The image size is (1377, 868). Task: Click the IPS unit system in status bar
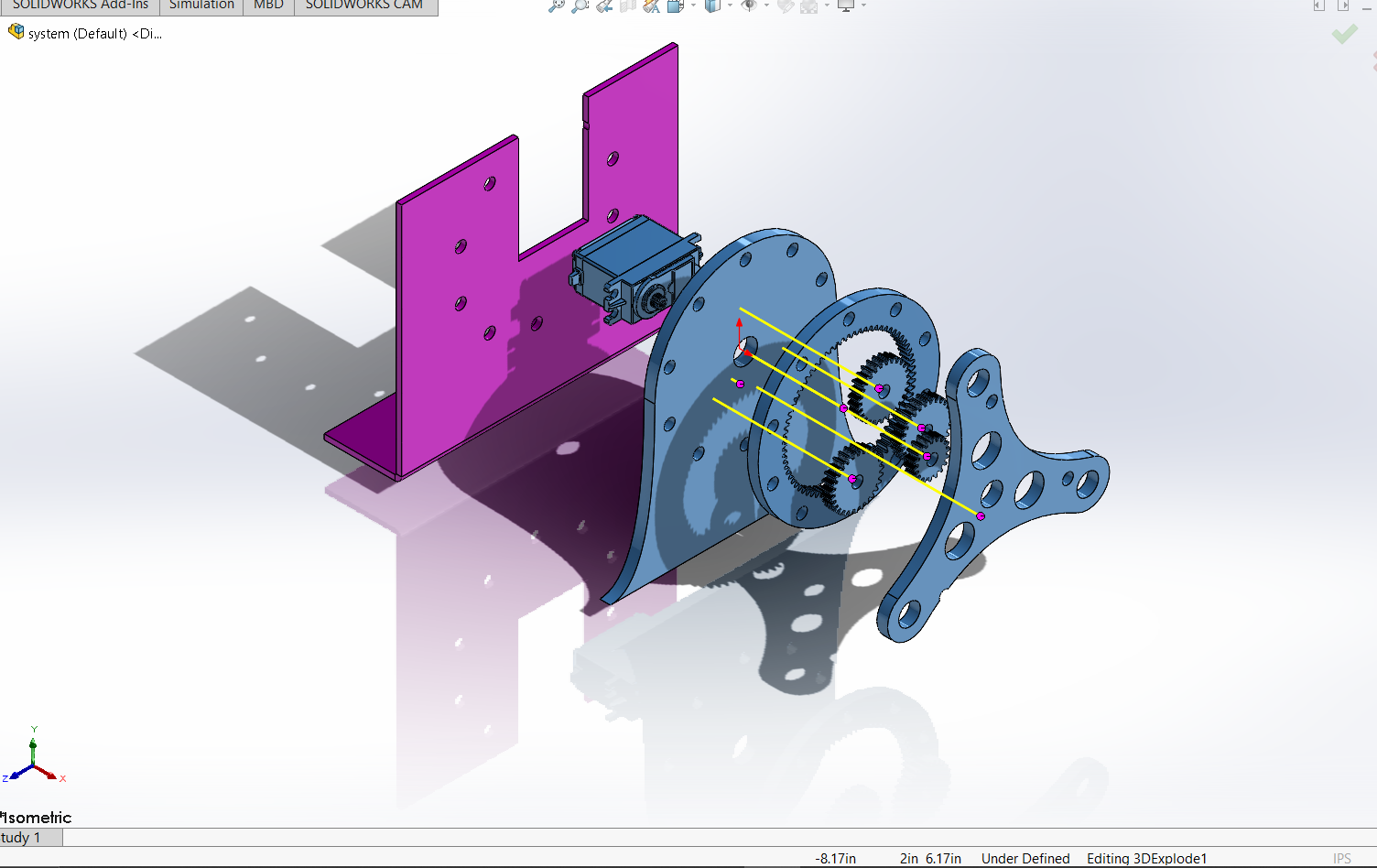pyautogui.click(x=1342, y=858)
